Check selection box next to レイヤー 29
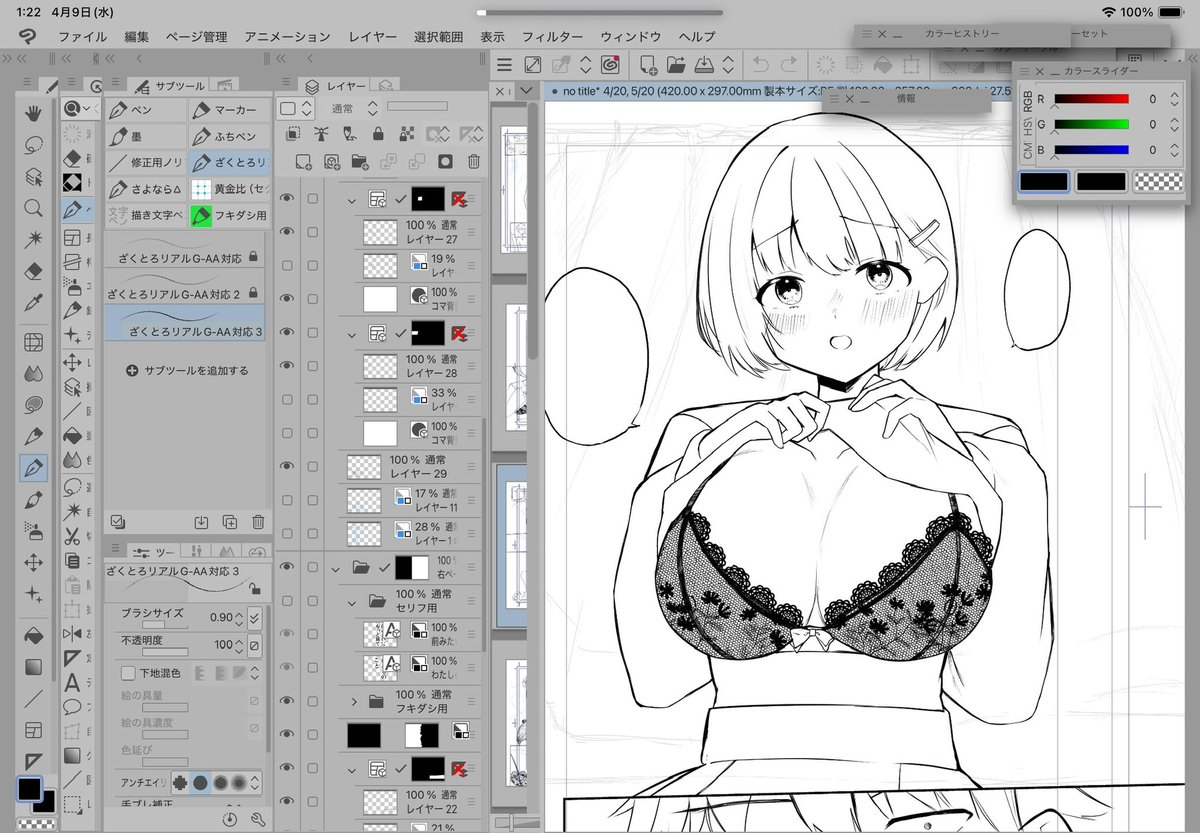 pos(313,466)
